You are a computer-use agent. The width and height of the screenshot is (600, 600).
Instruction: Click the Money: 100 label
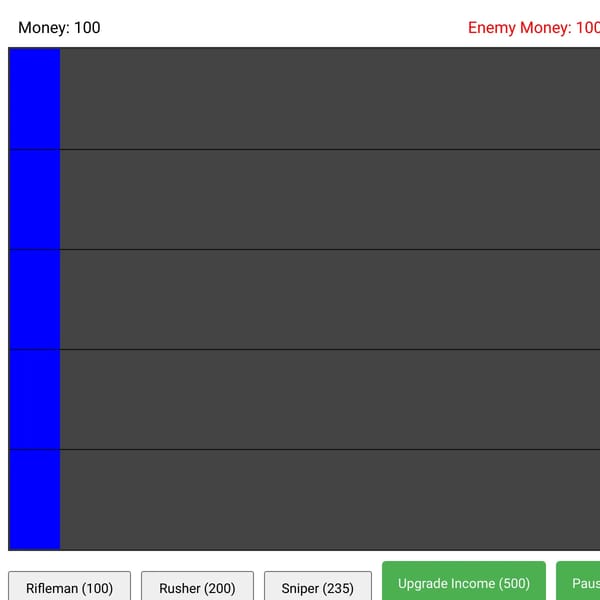(59, 28)
